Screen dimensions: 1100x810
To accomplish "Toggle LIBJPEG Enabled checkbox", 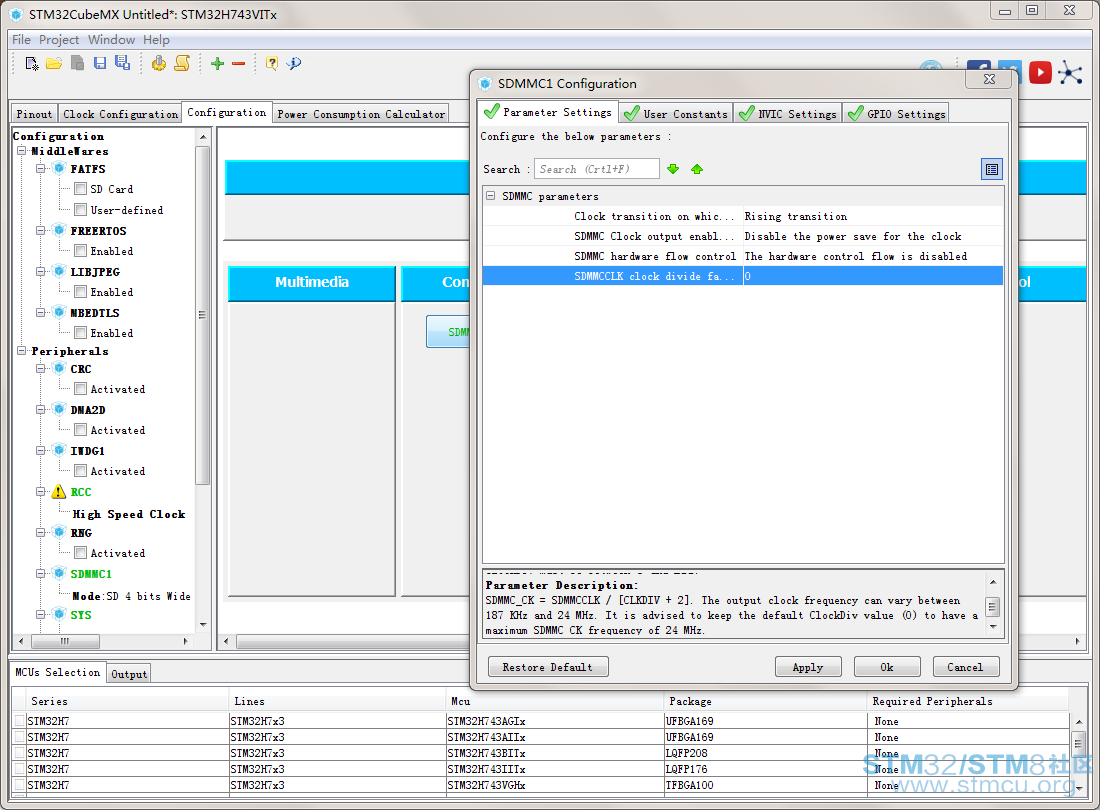I will pos(81,292).
